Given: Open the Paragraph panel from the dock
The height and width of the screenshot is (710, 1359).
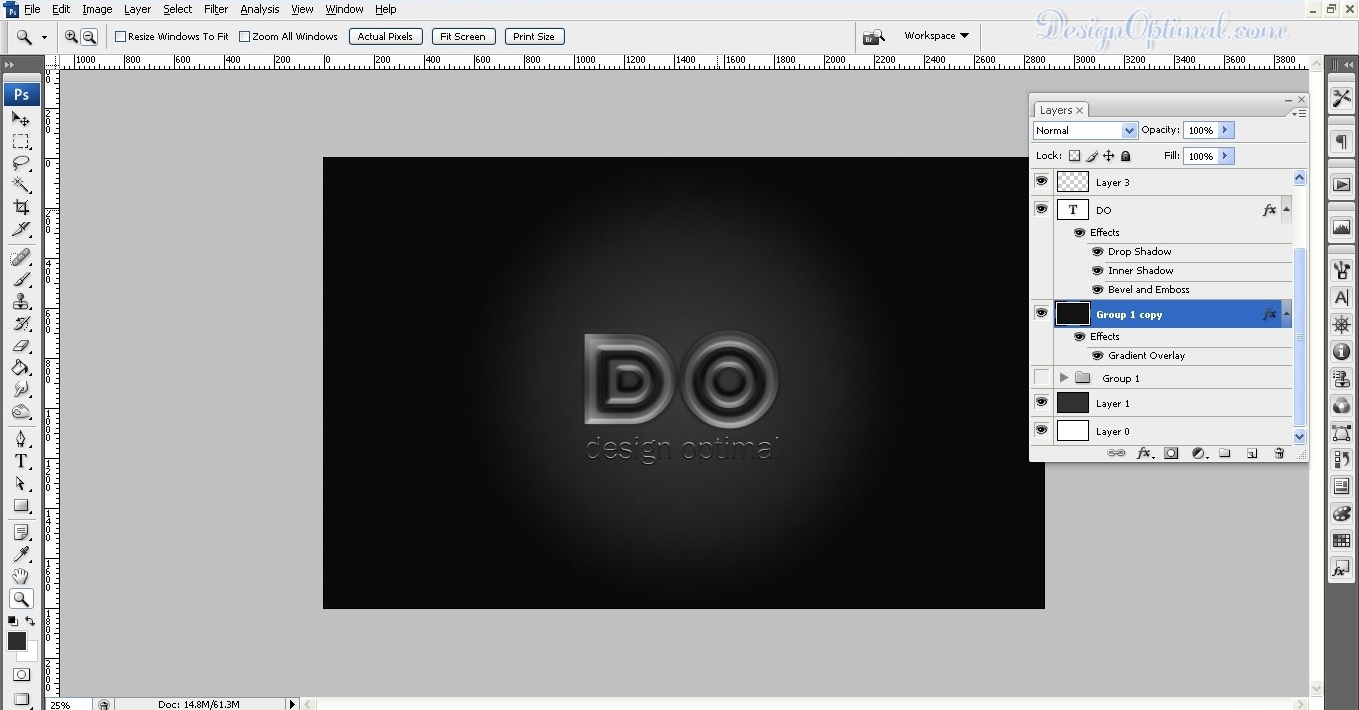Looking at the screenshot, I should point(1342,142).
